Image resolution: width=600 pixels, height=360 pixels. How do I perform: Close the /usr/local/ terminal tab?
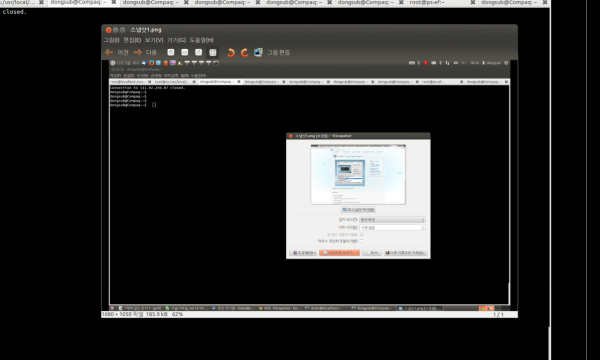(x=41, y=2)
